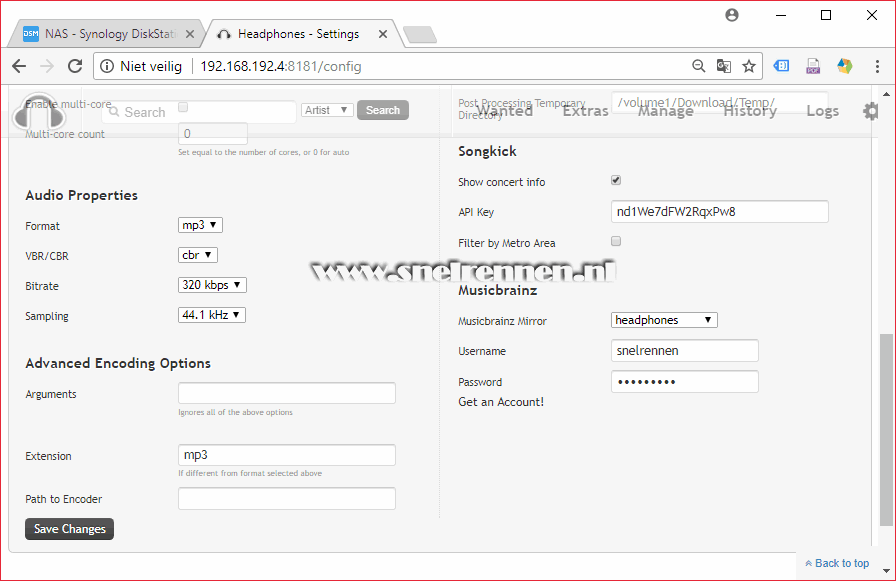This screenshot has height=581, width=896.
Task: Click the Musicbrainz Password field
Action: tap(685, 382)
